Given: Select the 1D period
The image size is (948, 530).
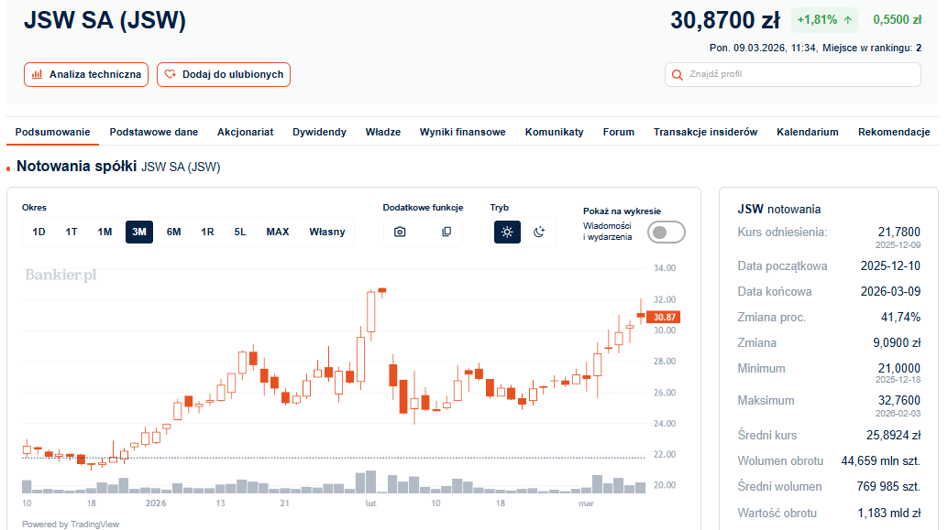Looking at the screenshot, I should click(x=39, y=232).
